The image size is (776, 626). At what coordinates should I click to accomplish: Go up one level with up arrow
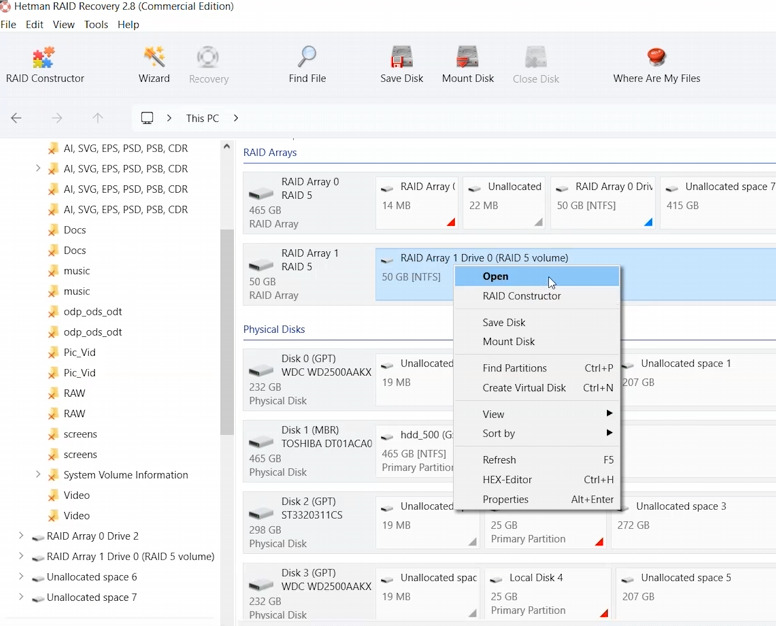click(x=97, y=118)
